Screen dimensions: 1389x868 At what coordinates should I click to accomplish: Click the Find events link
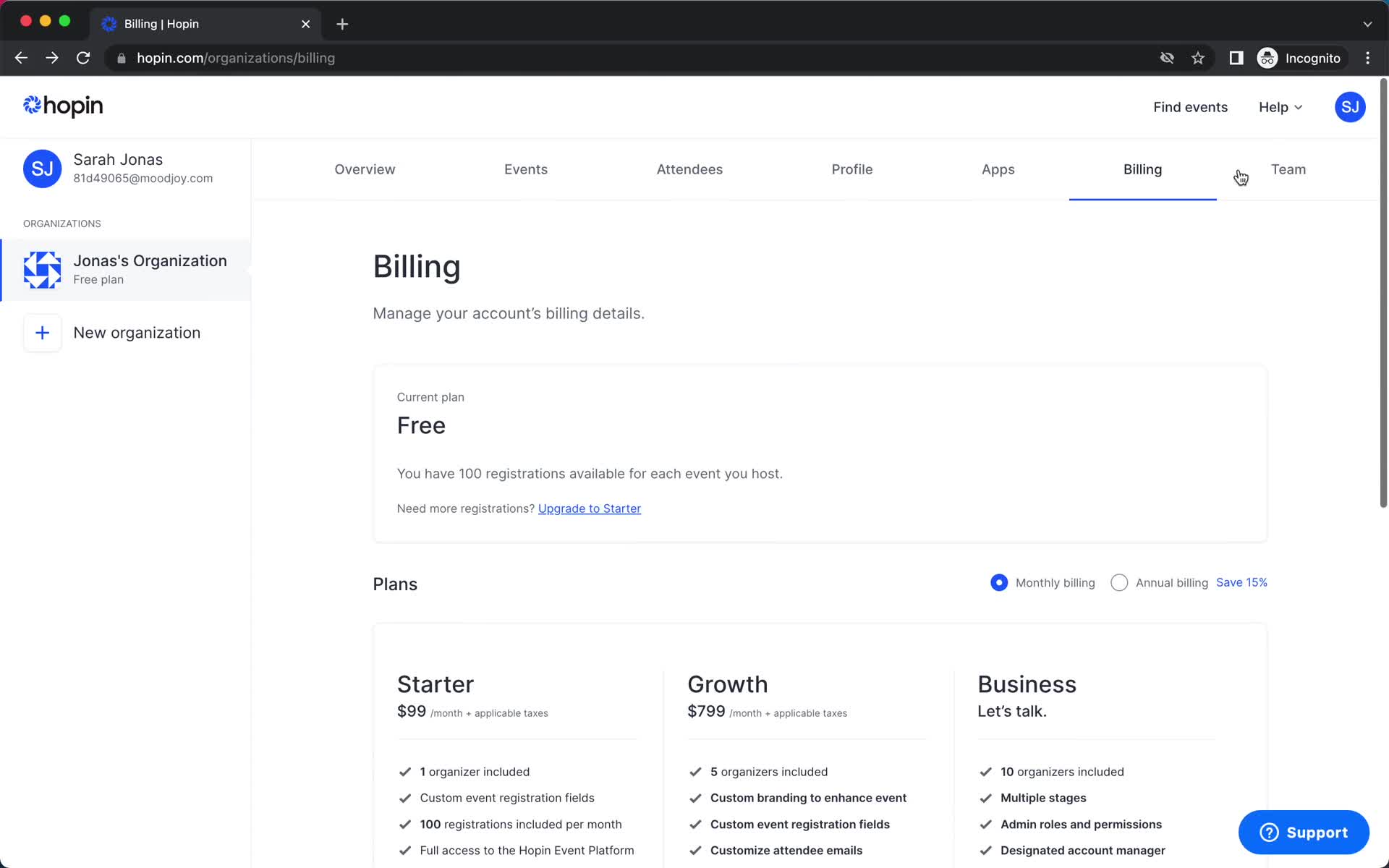pyautogui.click(x=1190, y=107)
